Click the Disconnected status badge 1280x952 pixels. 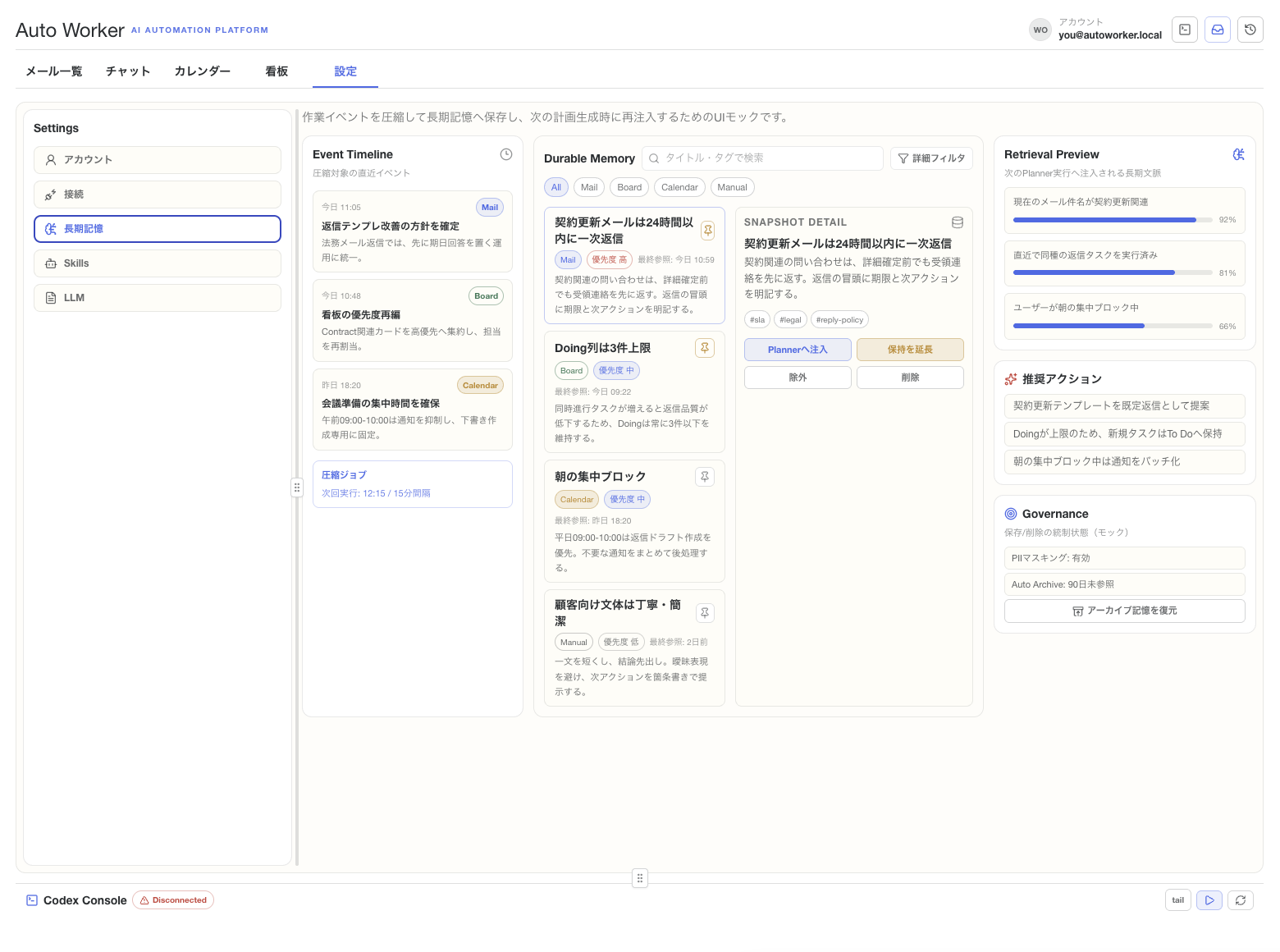click(173, 900)
